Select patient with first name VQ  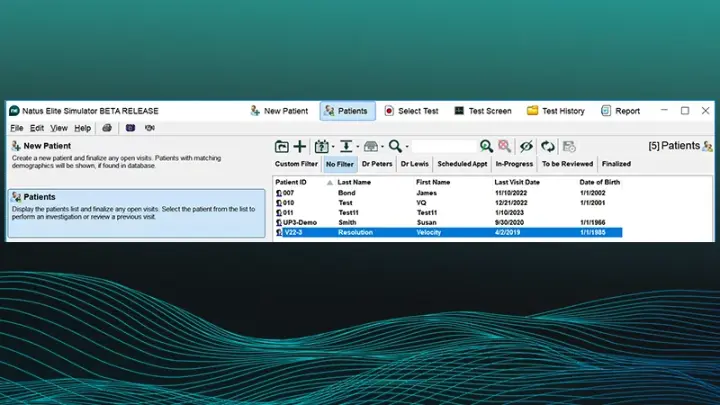(448, 203)
